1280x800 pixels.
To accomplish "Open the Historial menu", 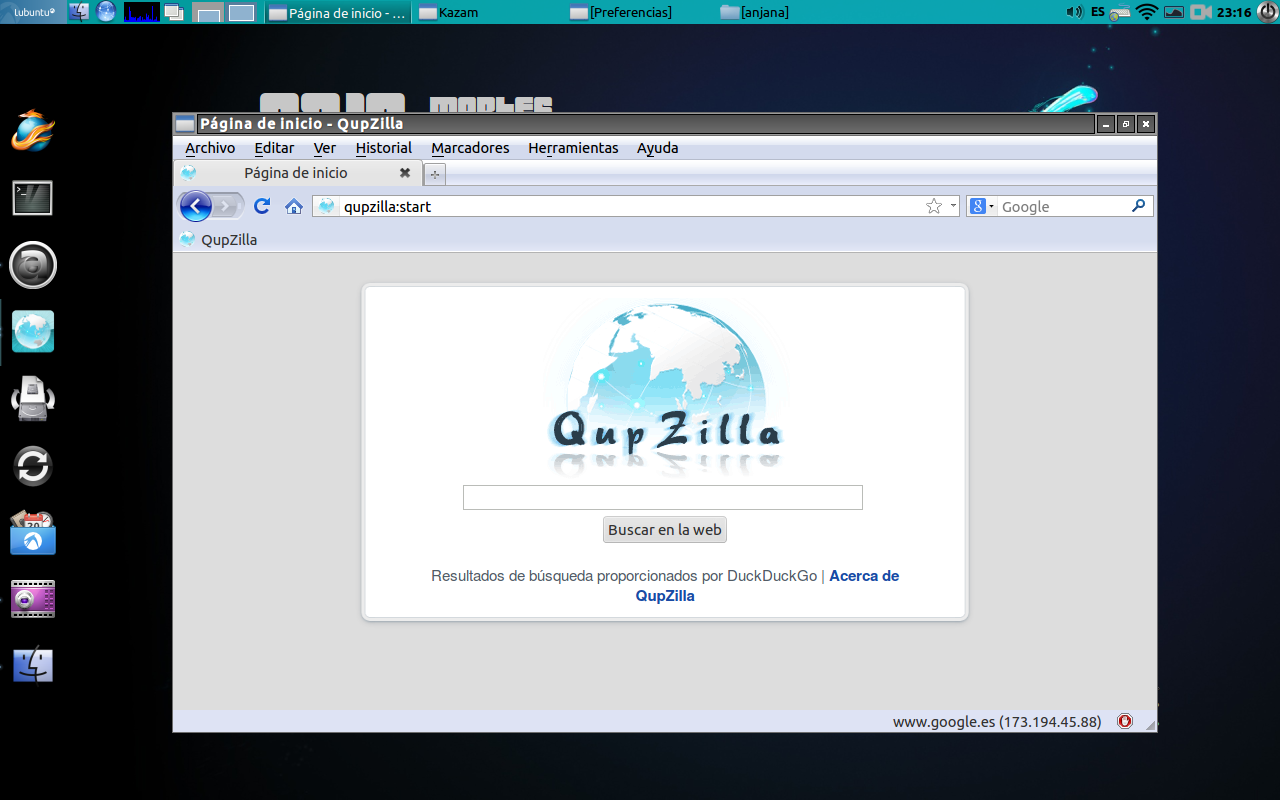I will [x=384, y=148].
